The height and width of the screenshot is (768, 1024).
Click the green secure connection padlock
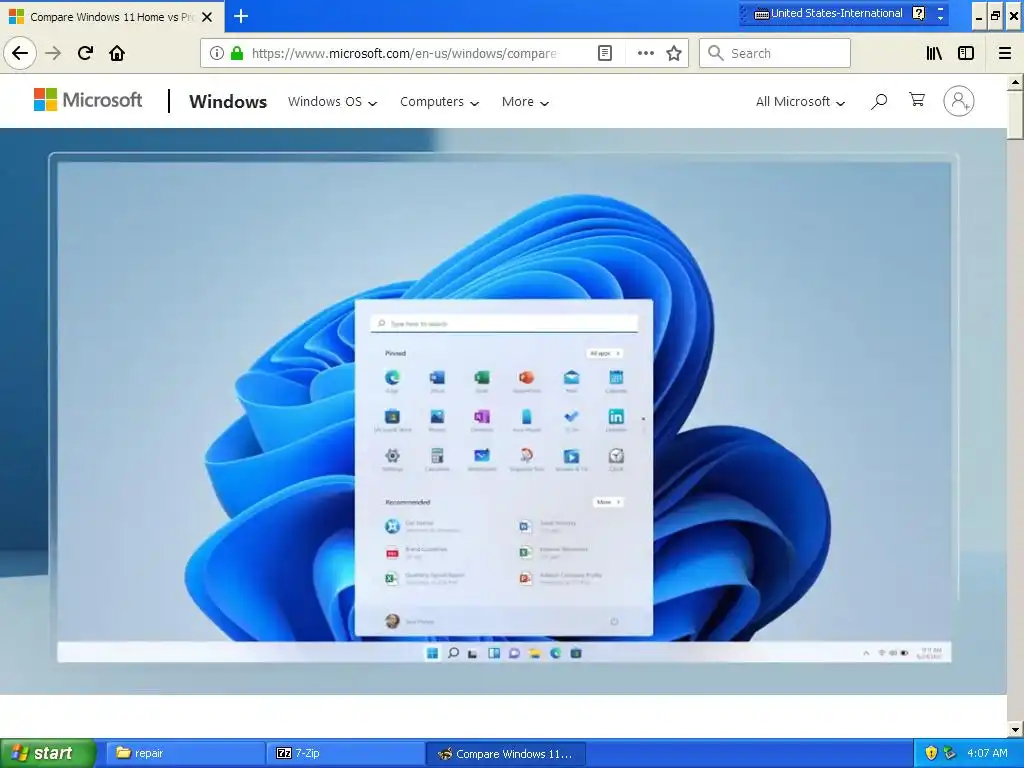click(x=237, y=53)
